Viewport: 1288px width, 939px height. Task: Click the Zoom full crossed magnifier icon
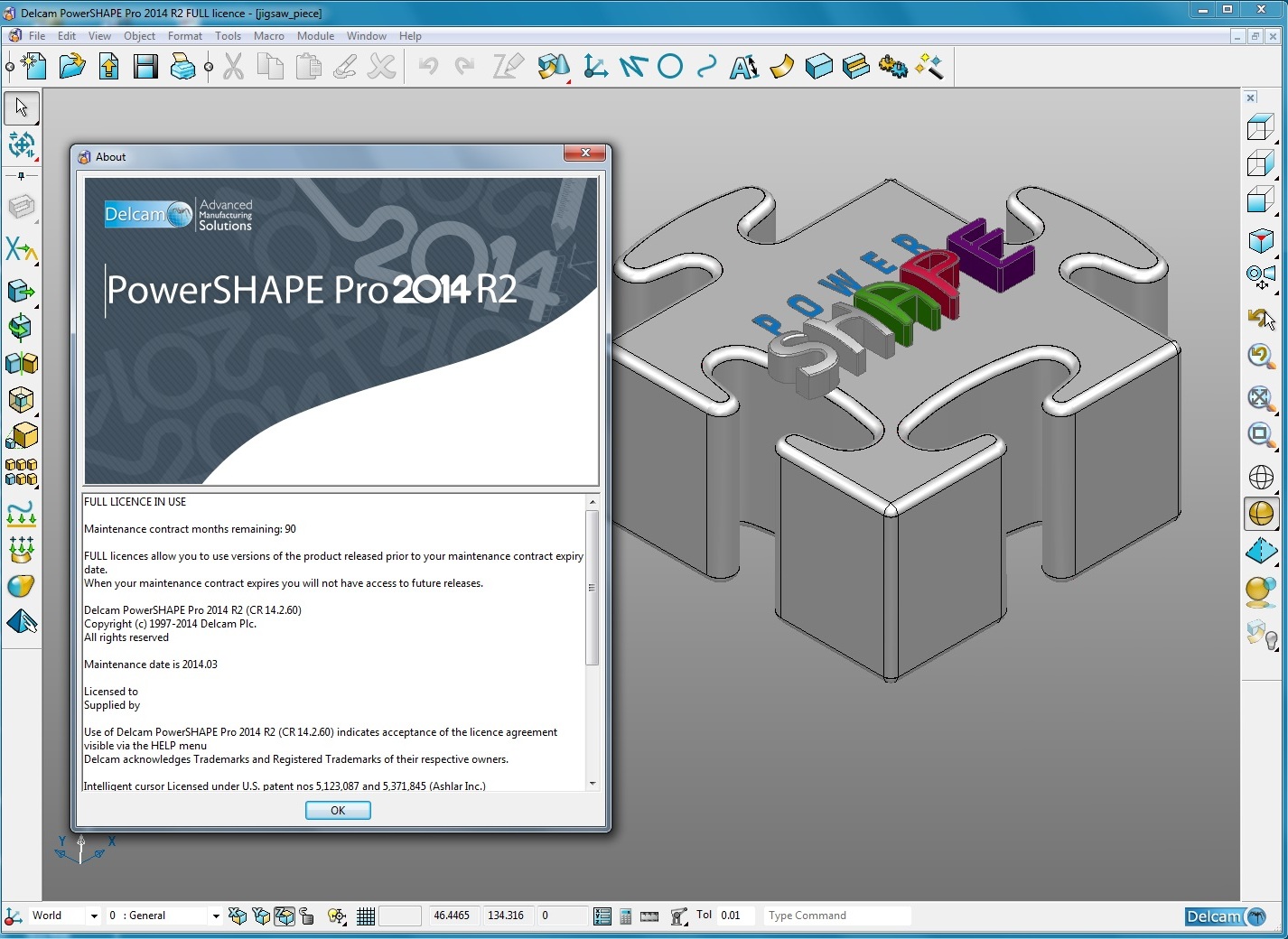point(1261,397)
